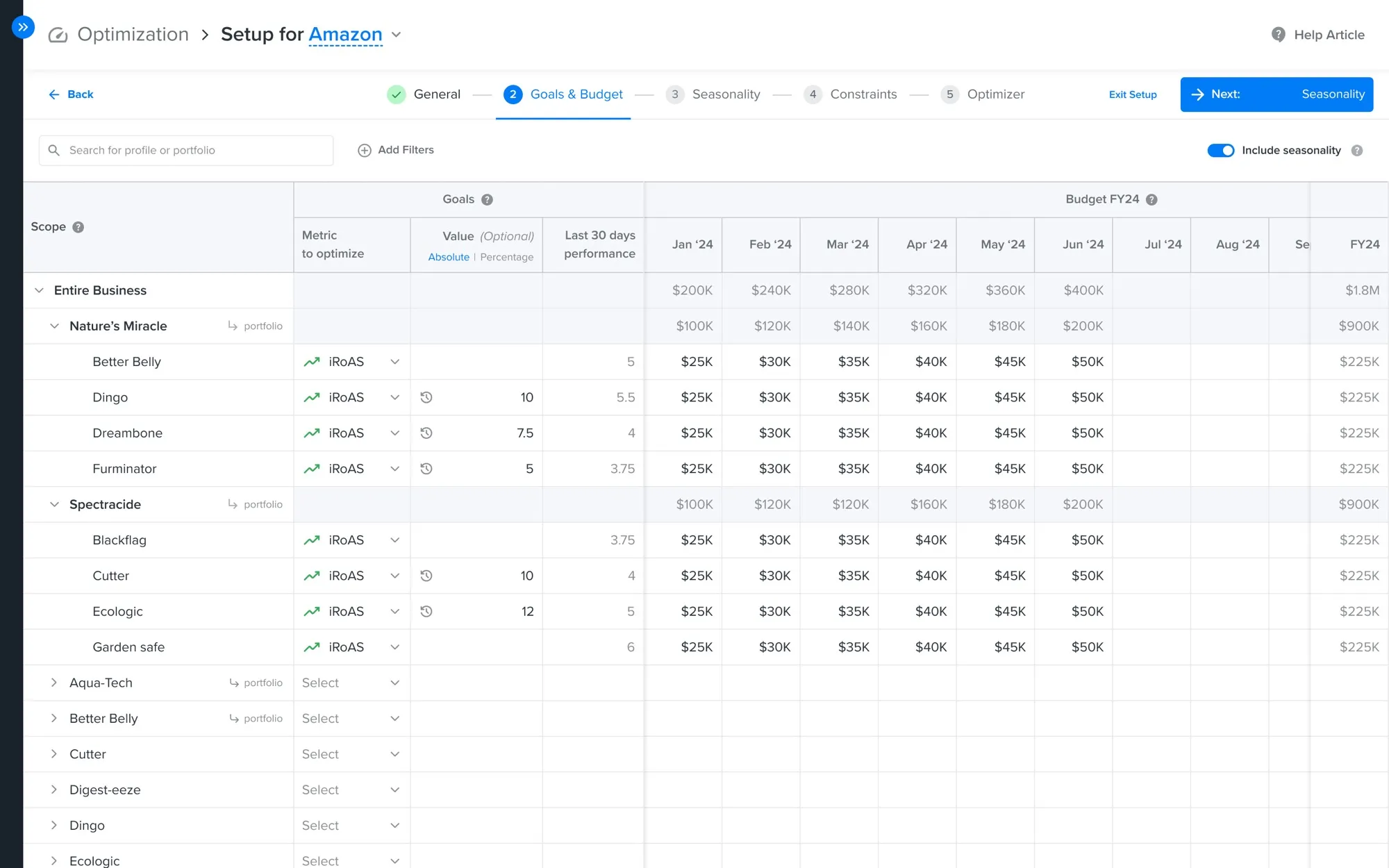Click Exit Setup
This screenshot has height=868, width=1389.
[1133, 94]
